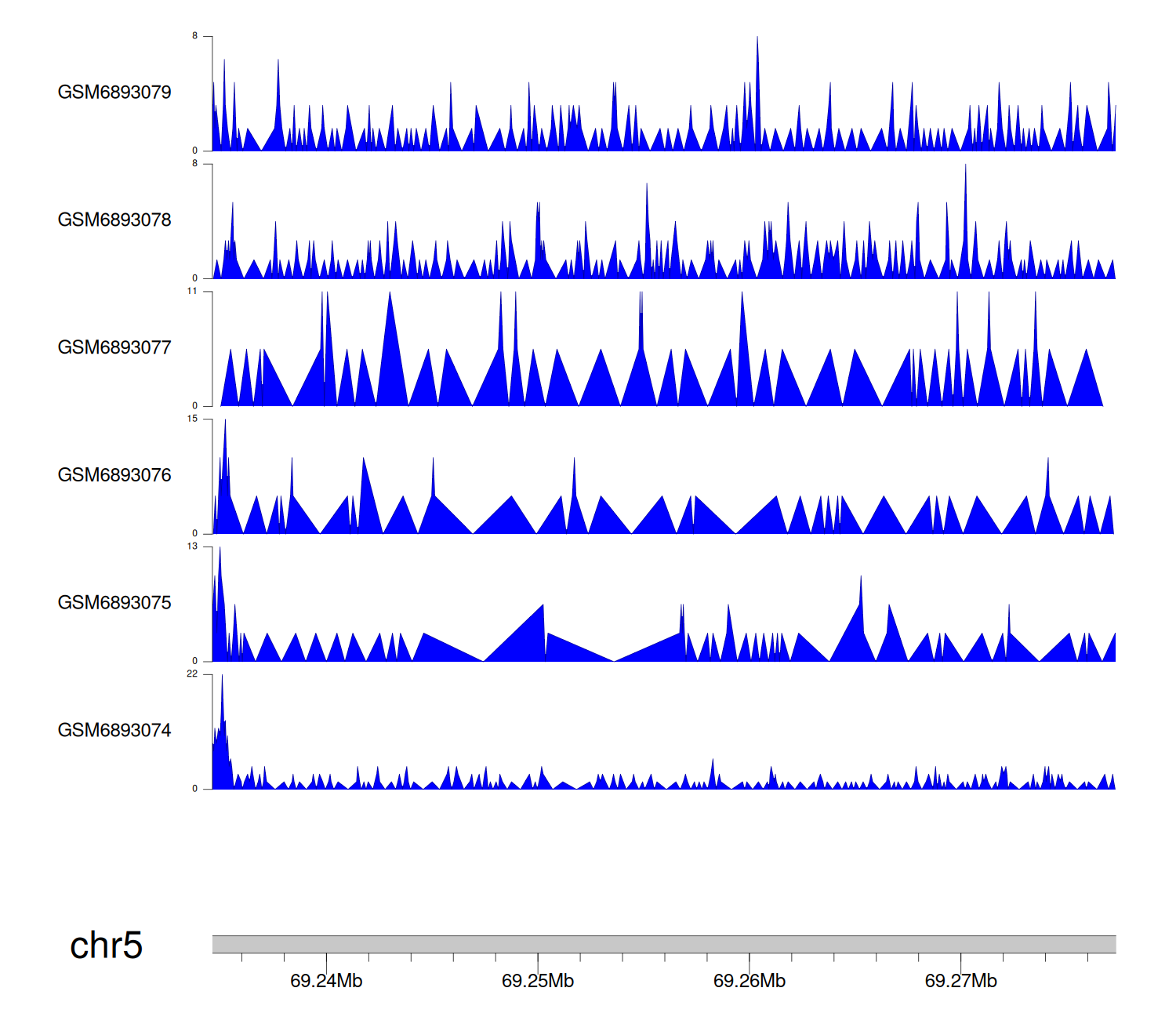Click the 69.26Mb genomic position label
This screenshot has height=1035, width=1176.
pos(750,981)
